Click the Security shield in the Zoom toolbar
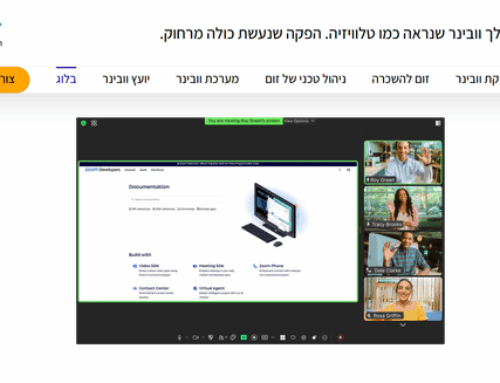This screenshot has width=500, height=383. click(211, 337)
